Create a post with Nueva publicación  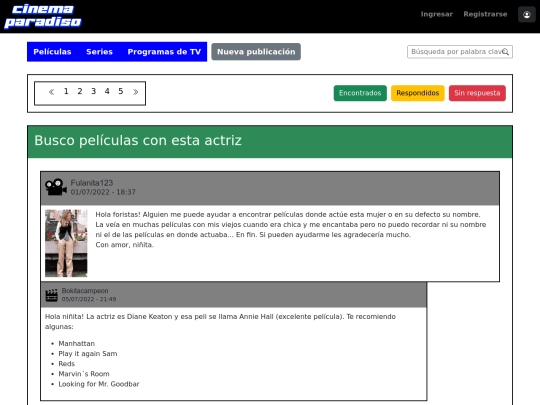click(256, 52)
